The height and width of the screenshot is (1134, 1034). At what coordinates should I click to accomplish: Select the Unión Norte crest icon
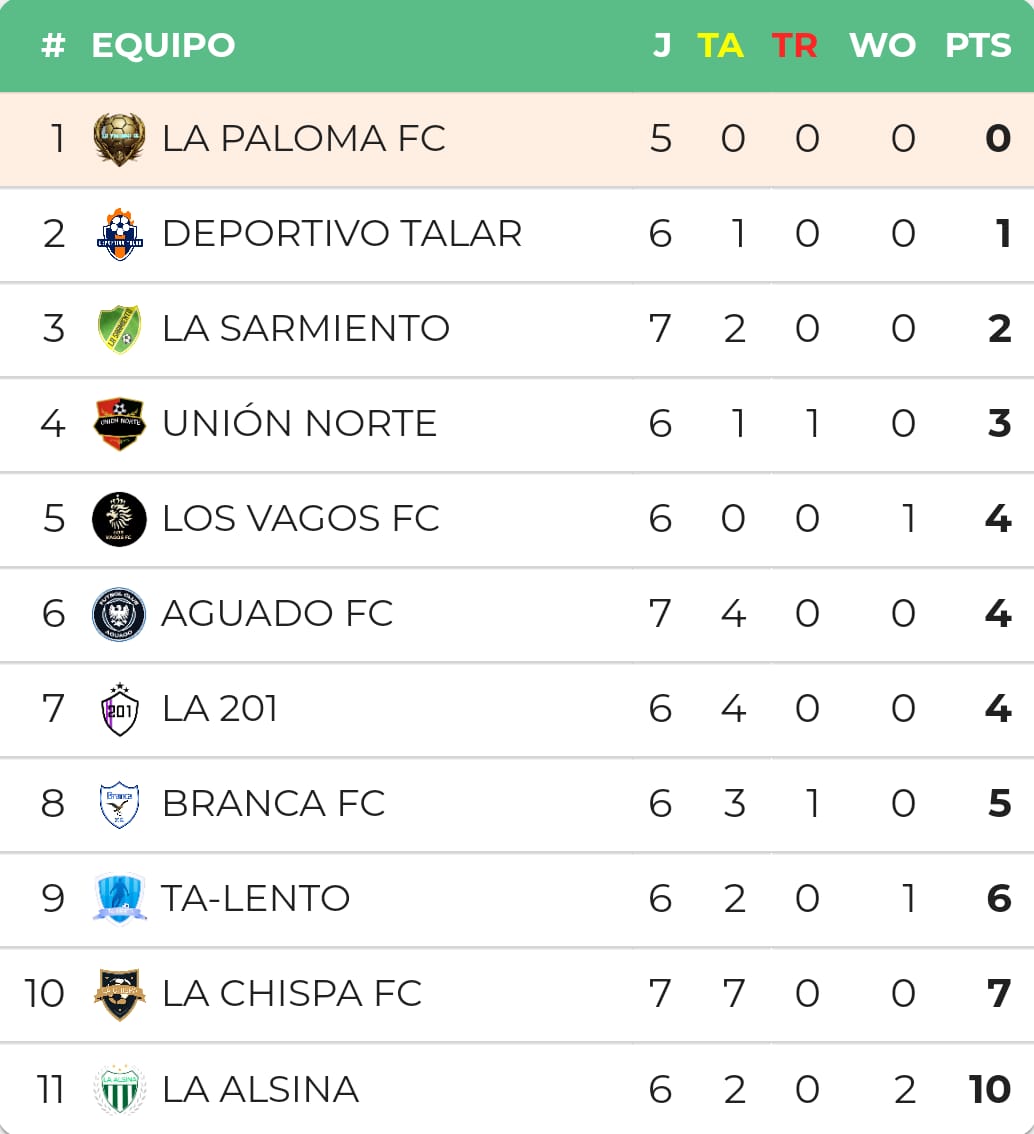(119, 424)
